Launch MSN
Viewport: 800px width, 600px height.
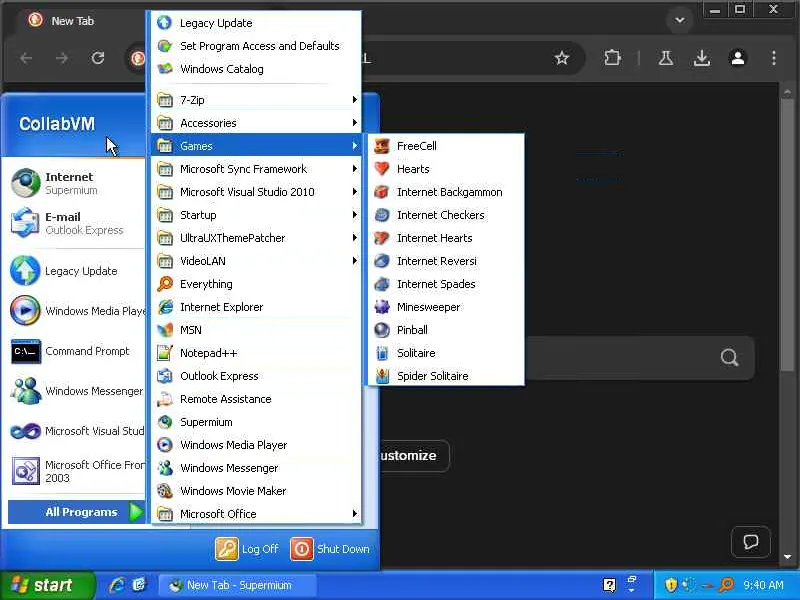256,330
